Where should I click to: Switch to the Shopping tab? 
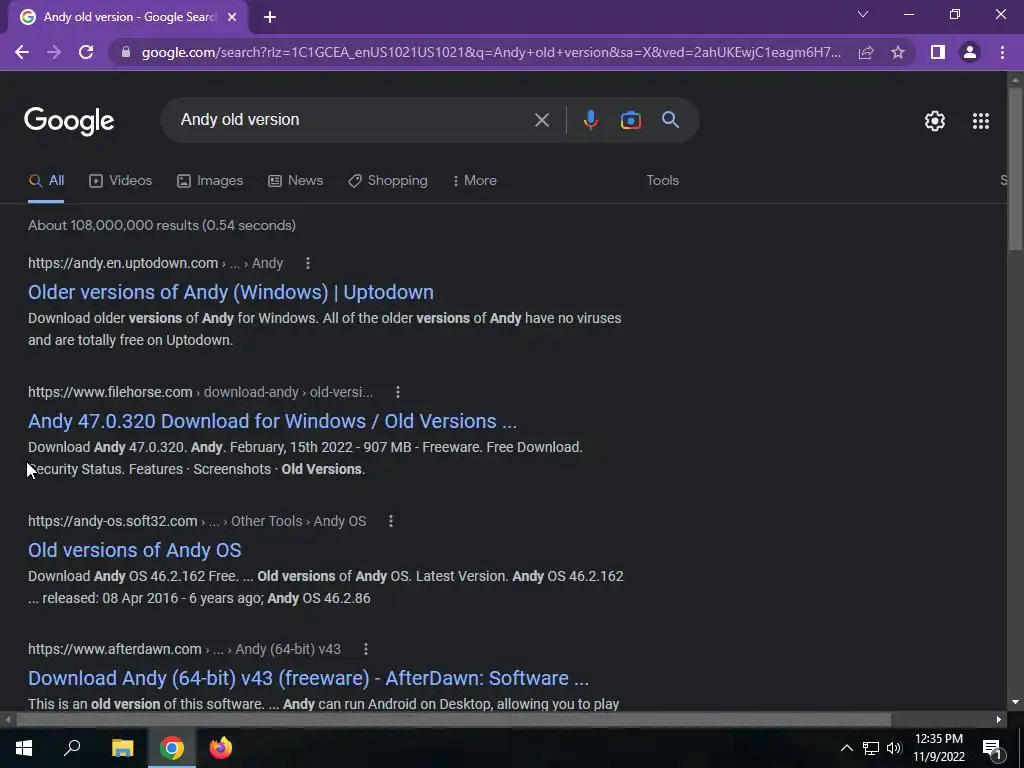click(388, 181)
